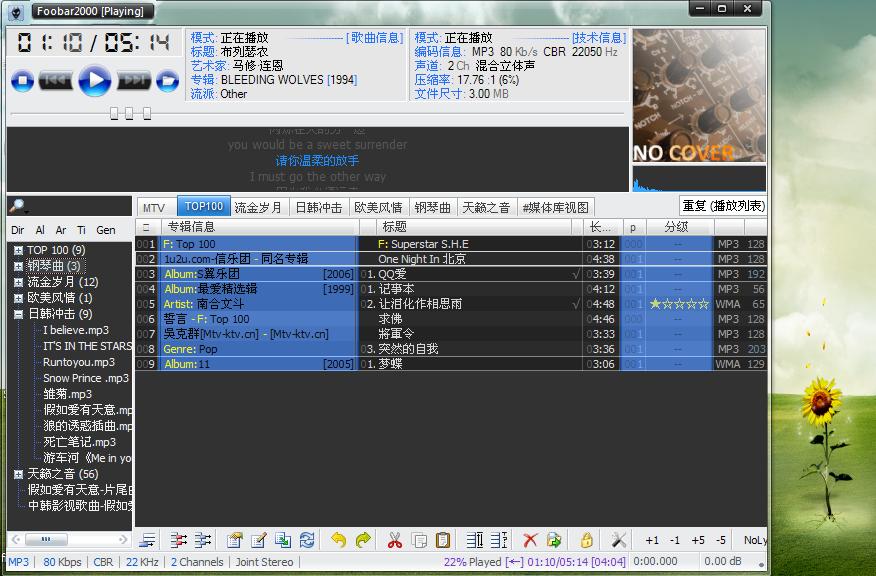The height and width of the screenshot is (576, 876).
Task: Expand the 流金岁月 (12) tree node
Action: point(18,282)
